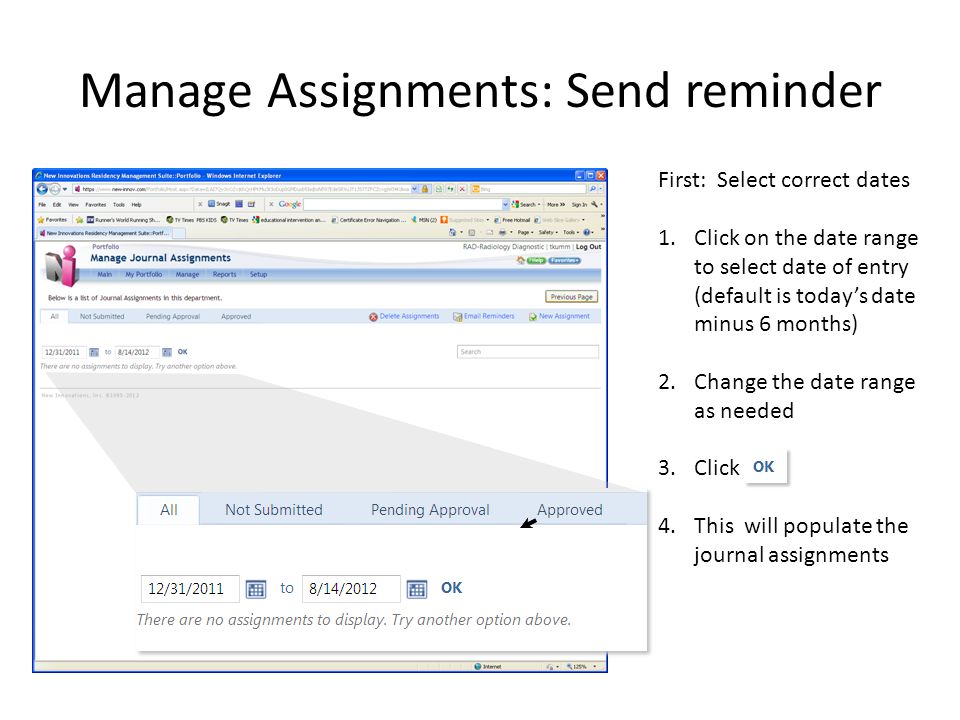Open the MSN (2) bookmark

pyautogui.click(x=424, y=220)
